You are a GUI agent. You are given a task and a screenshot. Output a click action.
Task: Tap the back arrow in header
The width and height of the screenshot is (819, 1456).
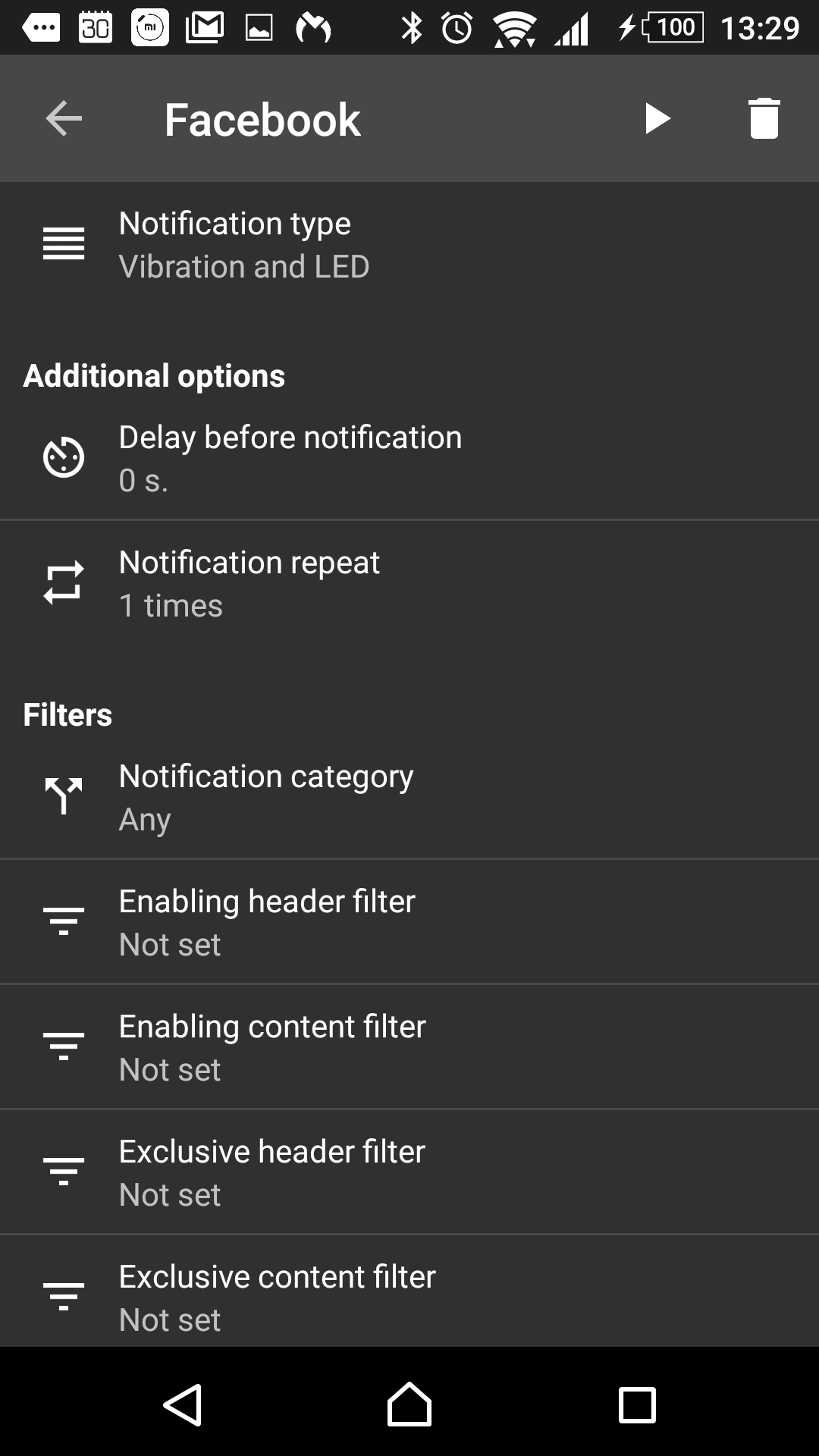click(x=64, y=119)
